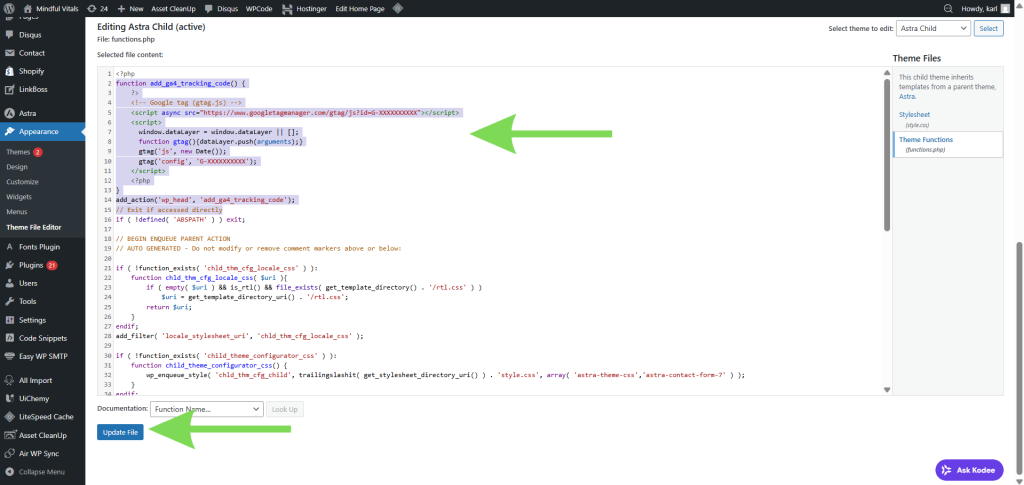The height and width of the screenshot is (485, 1024).
Task: Open the Widgets submenu item
Action: [x=19, y=196]
